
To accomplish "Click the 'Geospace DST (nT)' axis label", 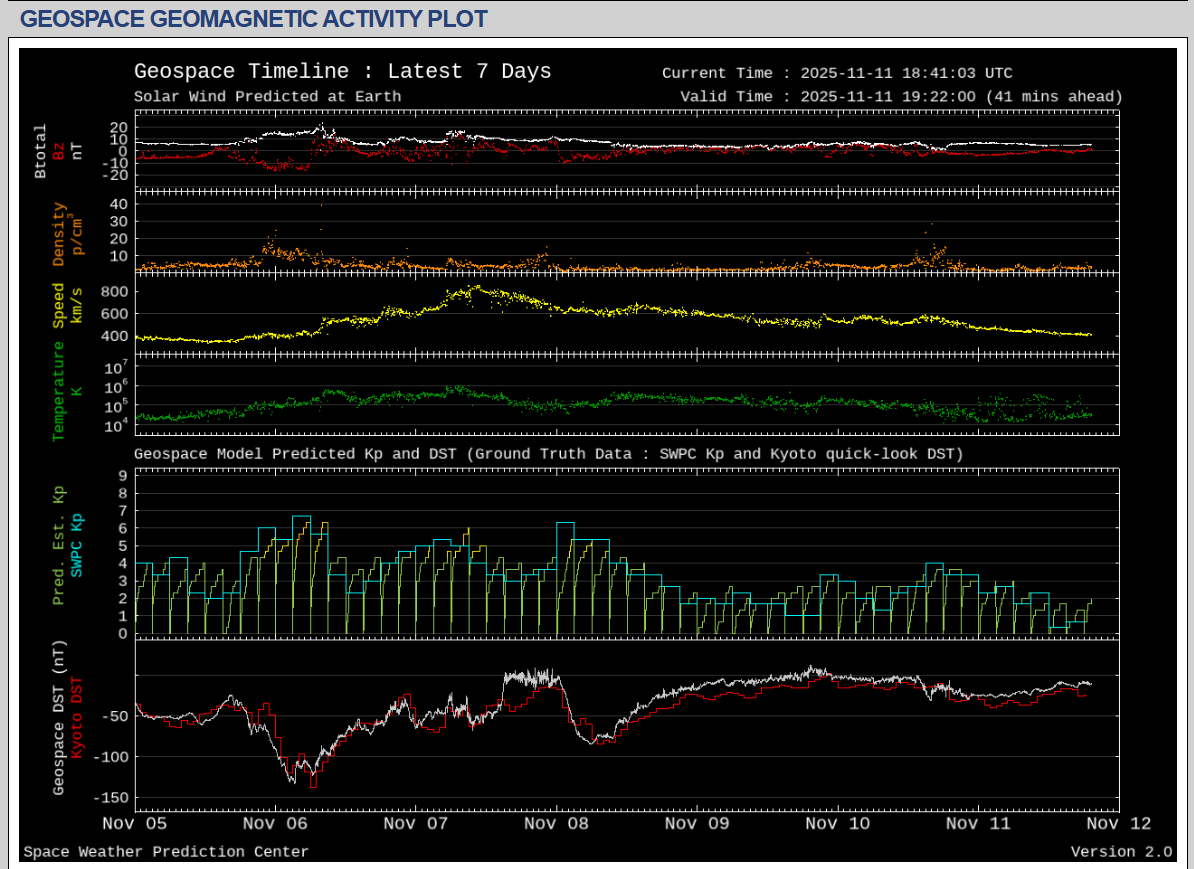I will 59,718.
